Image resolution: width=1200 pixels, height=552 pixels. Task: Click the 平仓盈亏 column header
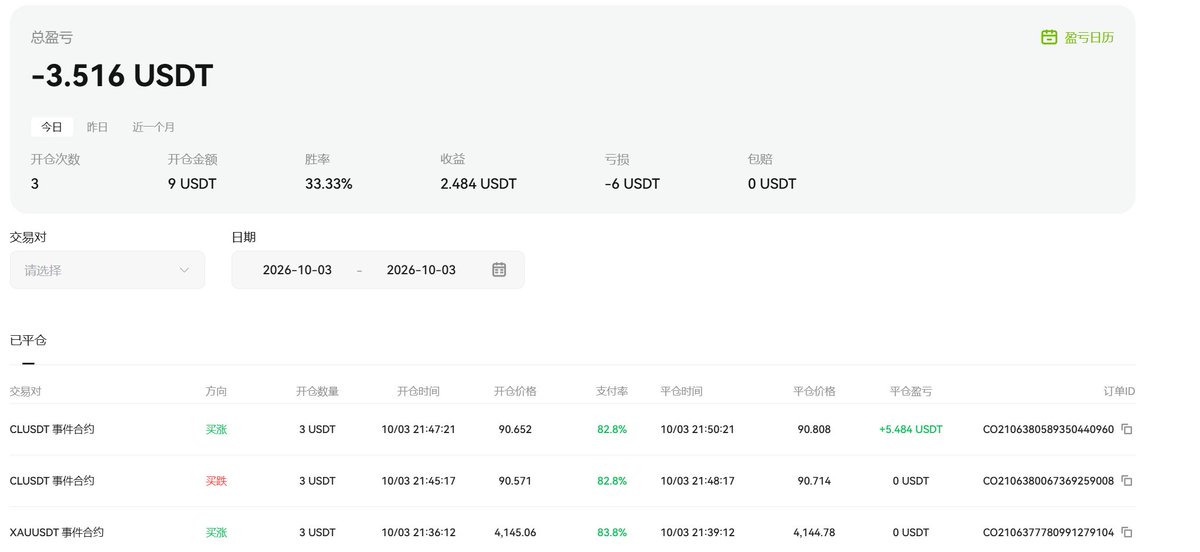click(x=911, y=391)
